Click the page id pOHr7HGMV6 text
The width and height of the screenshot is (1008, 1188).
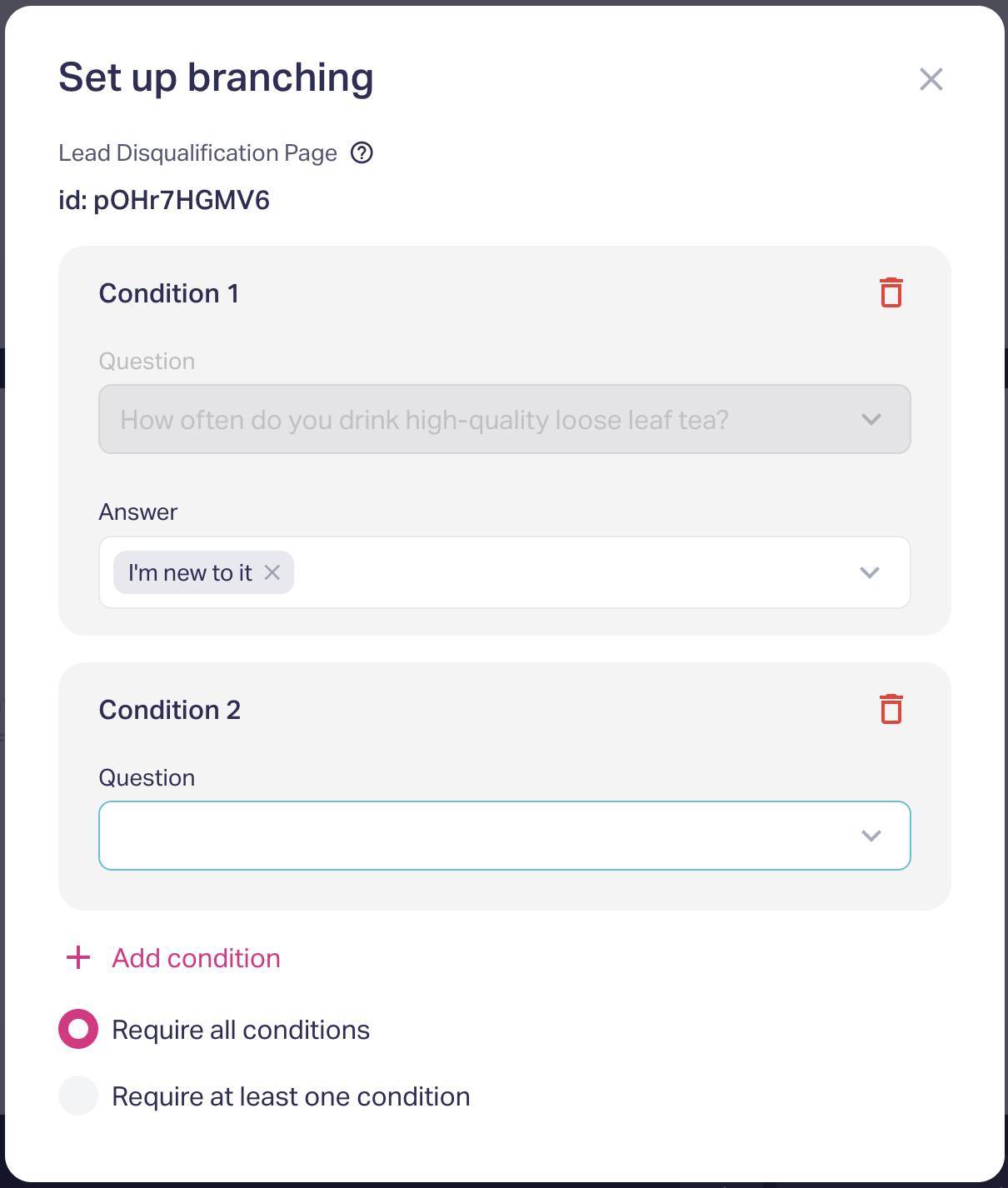point(164,201)
